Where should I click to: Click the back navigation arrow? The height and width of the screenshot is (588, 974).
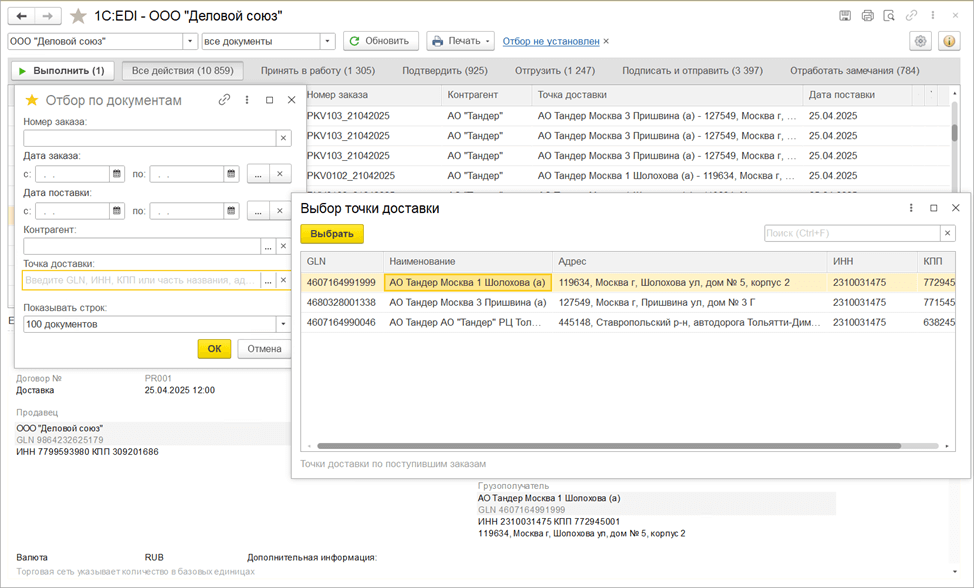22,16
